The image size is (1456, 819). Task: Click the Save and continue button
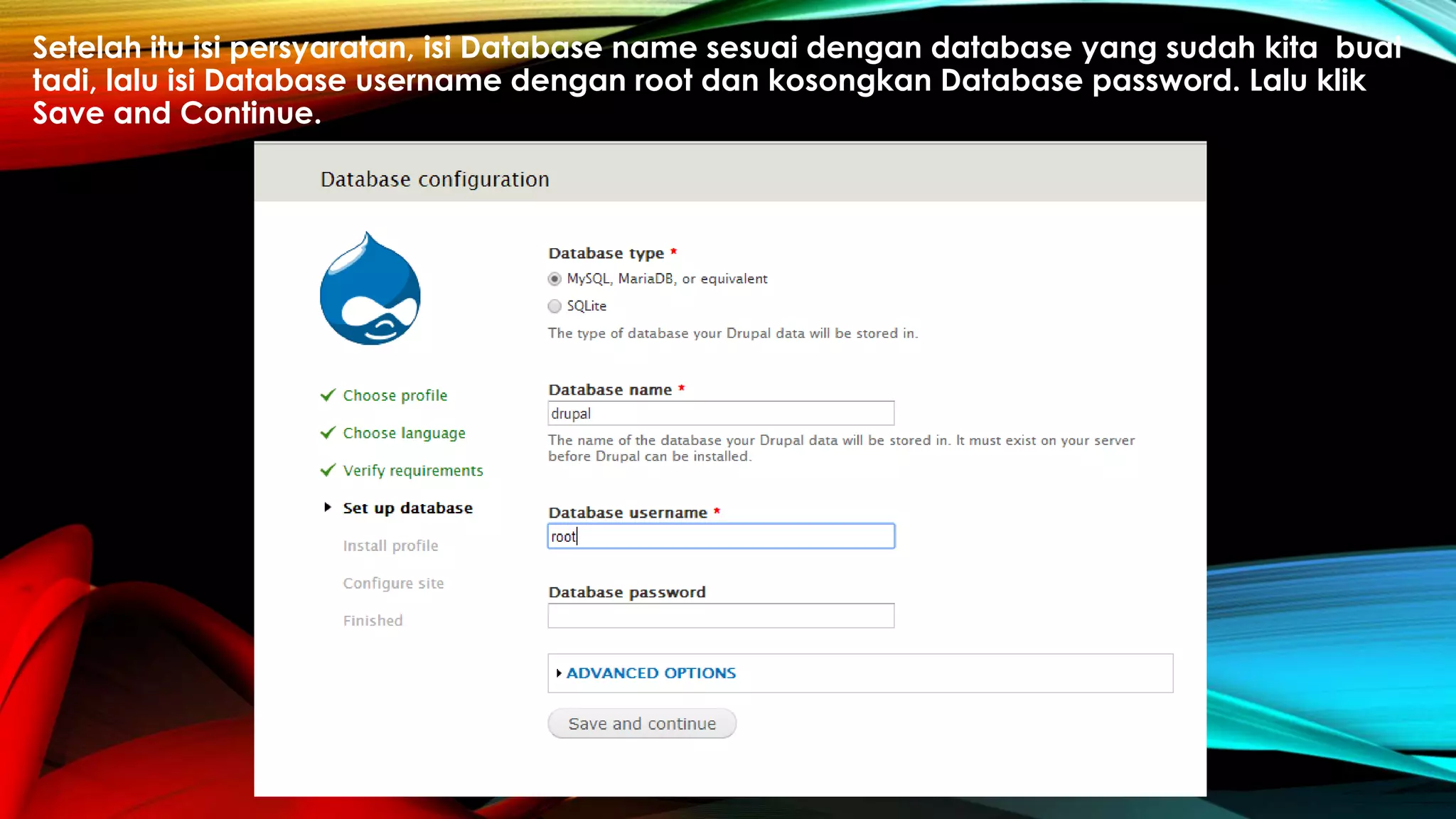point(642,724)
